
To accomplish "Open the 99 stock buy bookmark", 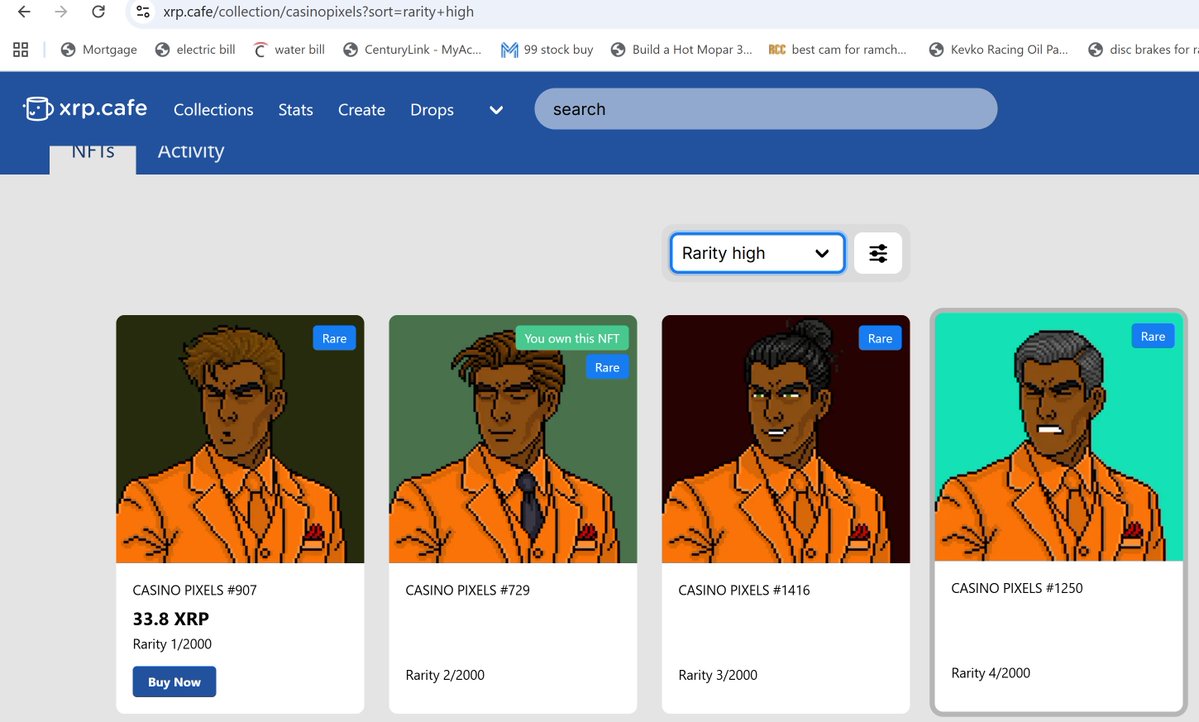I will coord(547,50).
